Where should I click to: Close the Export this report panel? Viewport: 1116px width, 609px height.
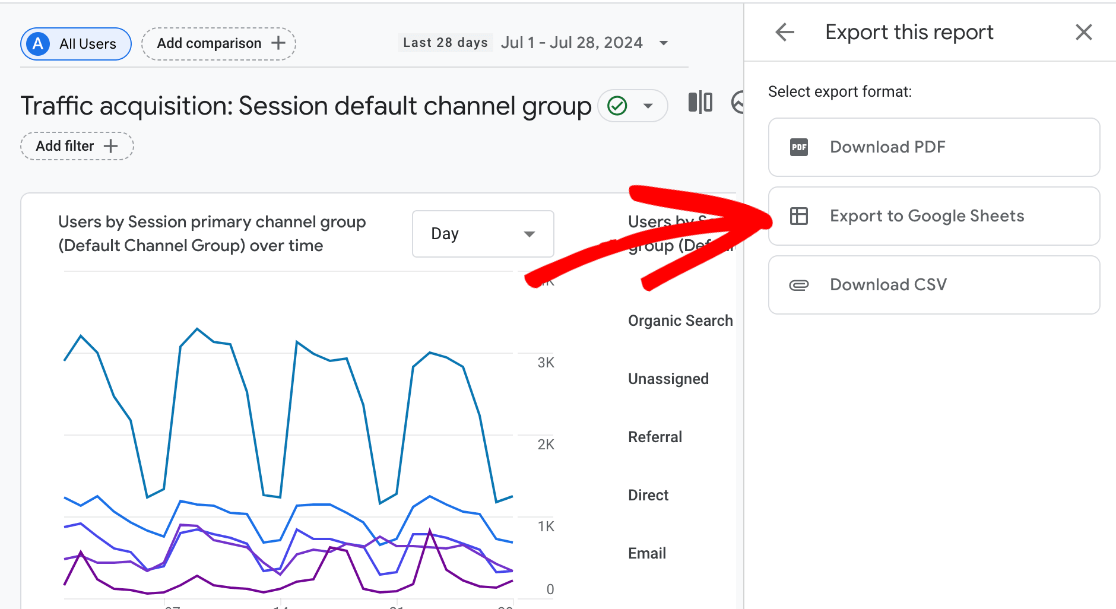1084,32
